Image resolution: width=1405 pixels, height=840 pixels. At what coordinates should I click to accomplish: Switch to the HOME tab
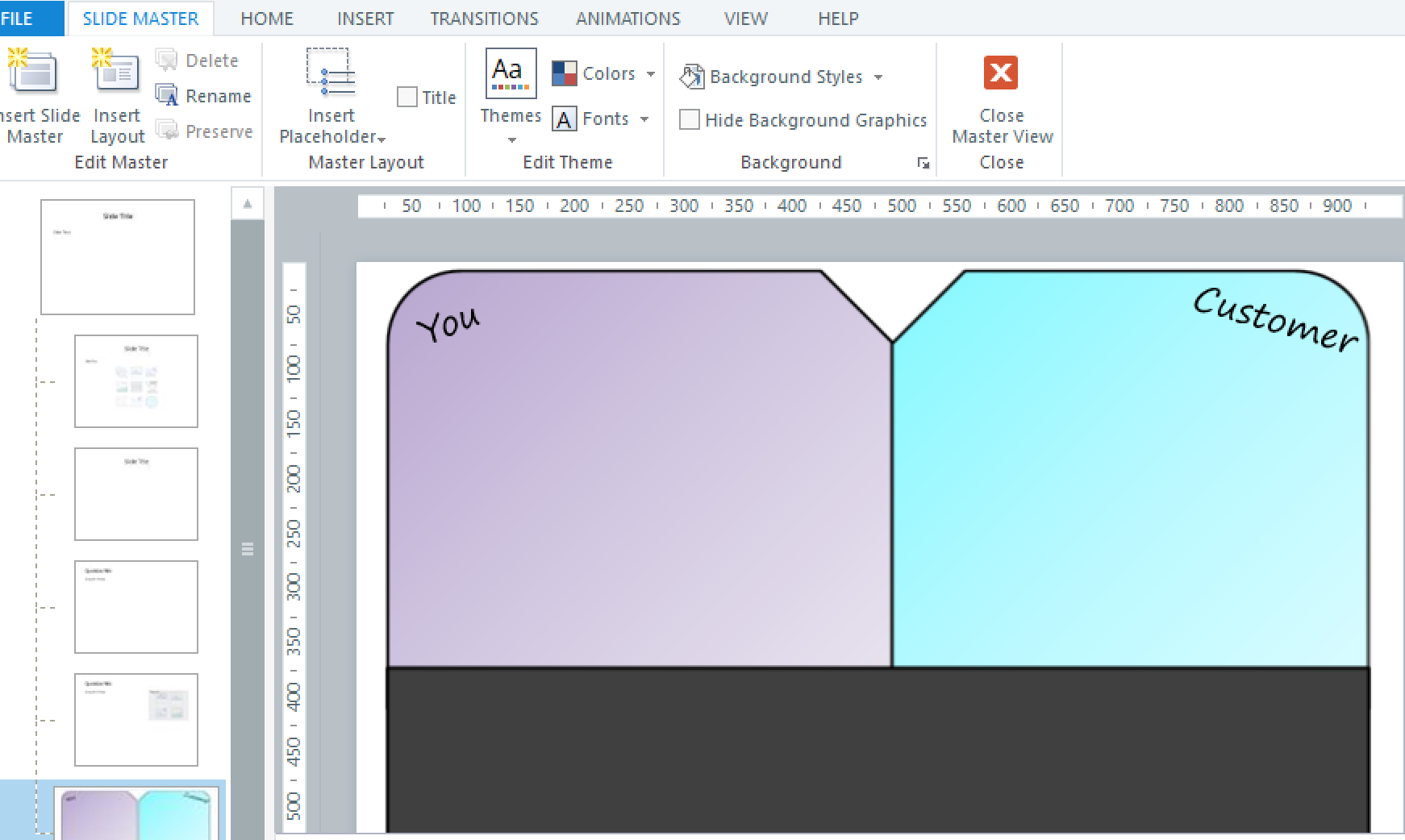(267, 19)
